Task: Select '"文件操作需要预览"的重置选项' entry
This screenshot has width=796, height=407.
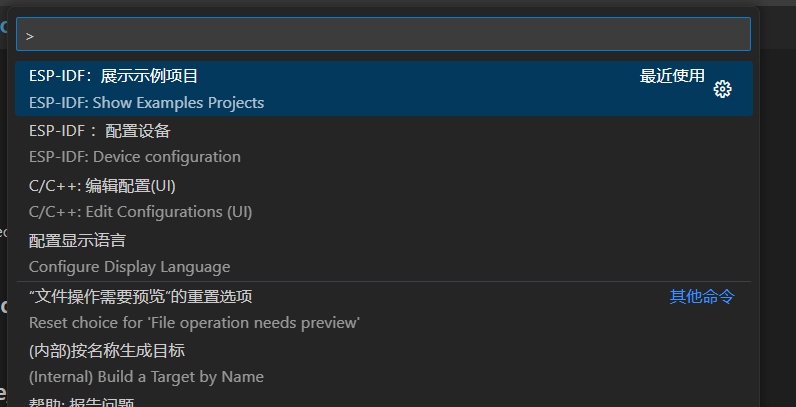Action: tap(141, 297)
